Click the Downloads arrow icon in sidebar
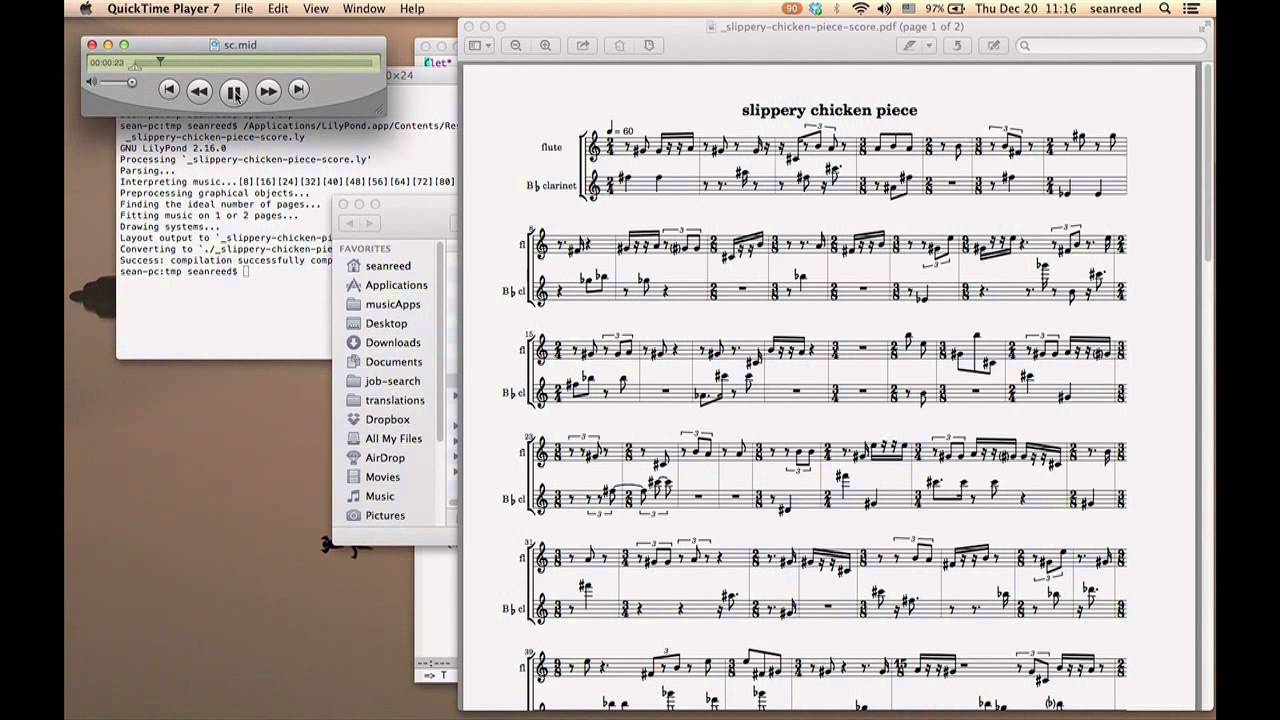This screenshot has height=720, width=1280. coord(354,342)
